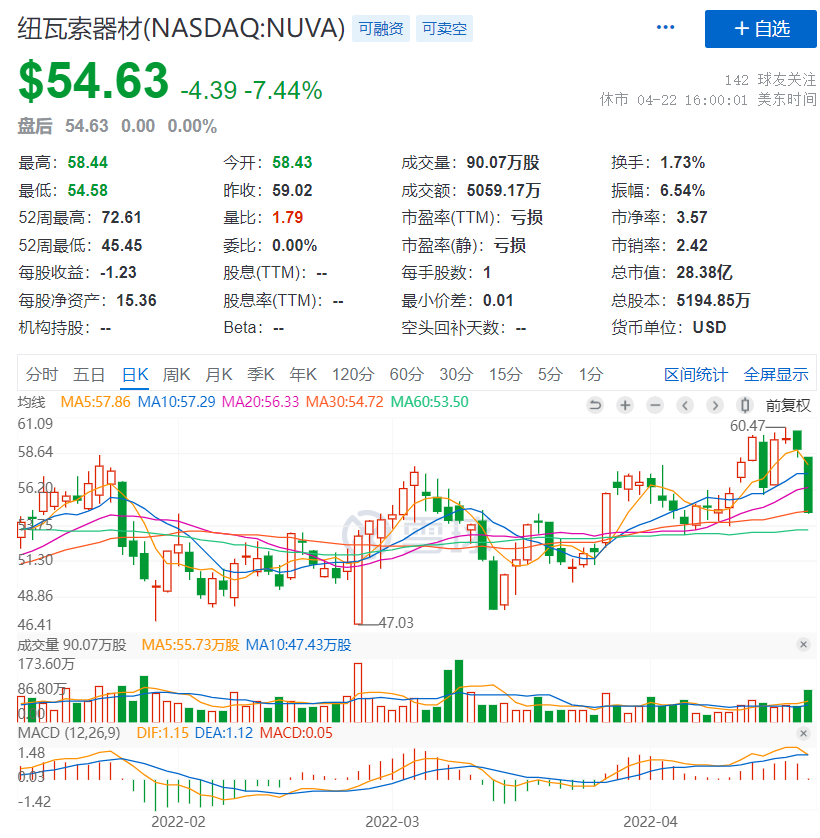
Task: Click the 2022-03 date axis label
Action: [x=392, y=822]
